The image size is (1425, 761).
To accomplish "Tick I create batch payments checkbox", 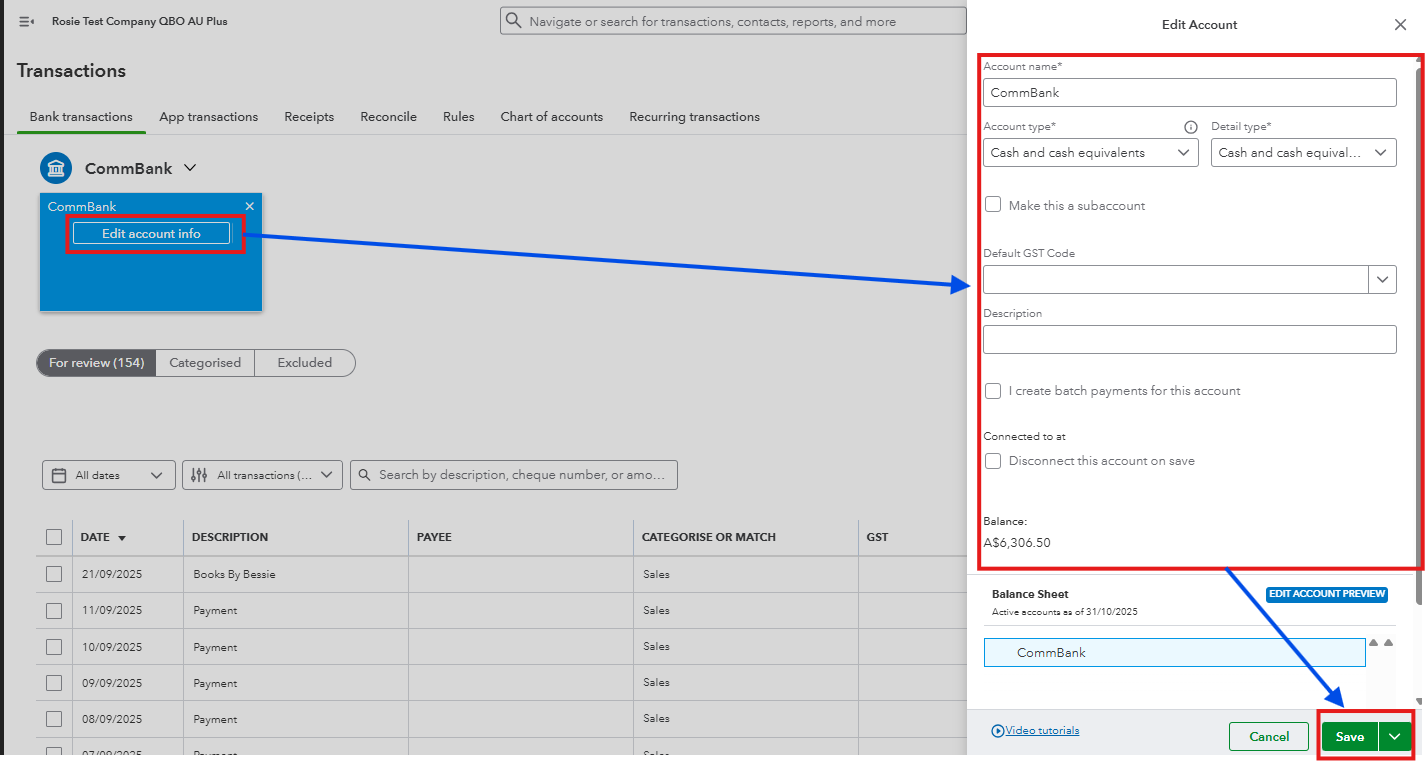I will (x=993, y=391).
